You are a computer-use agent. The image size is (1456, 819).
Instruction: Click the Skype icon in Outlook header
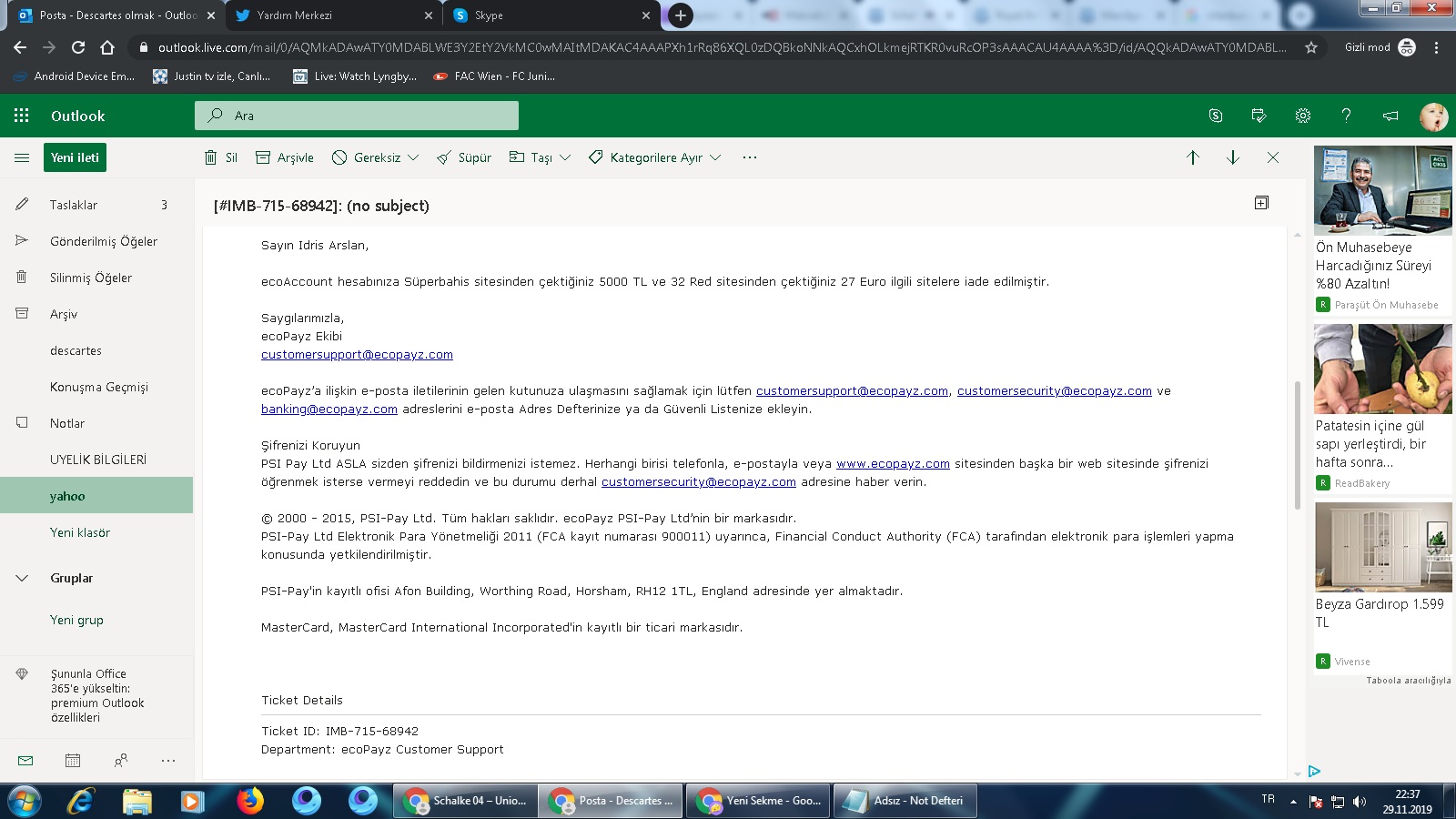(x=1215, y=116)
